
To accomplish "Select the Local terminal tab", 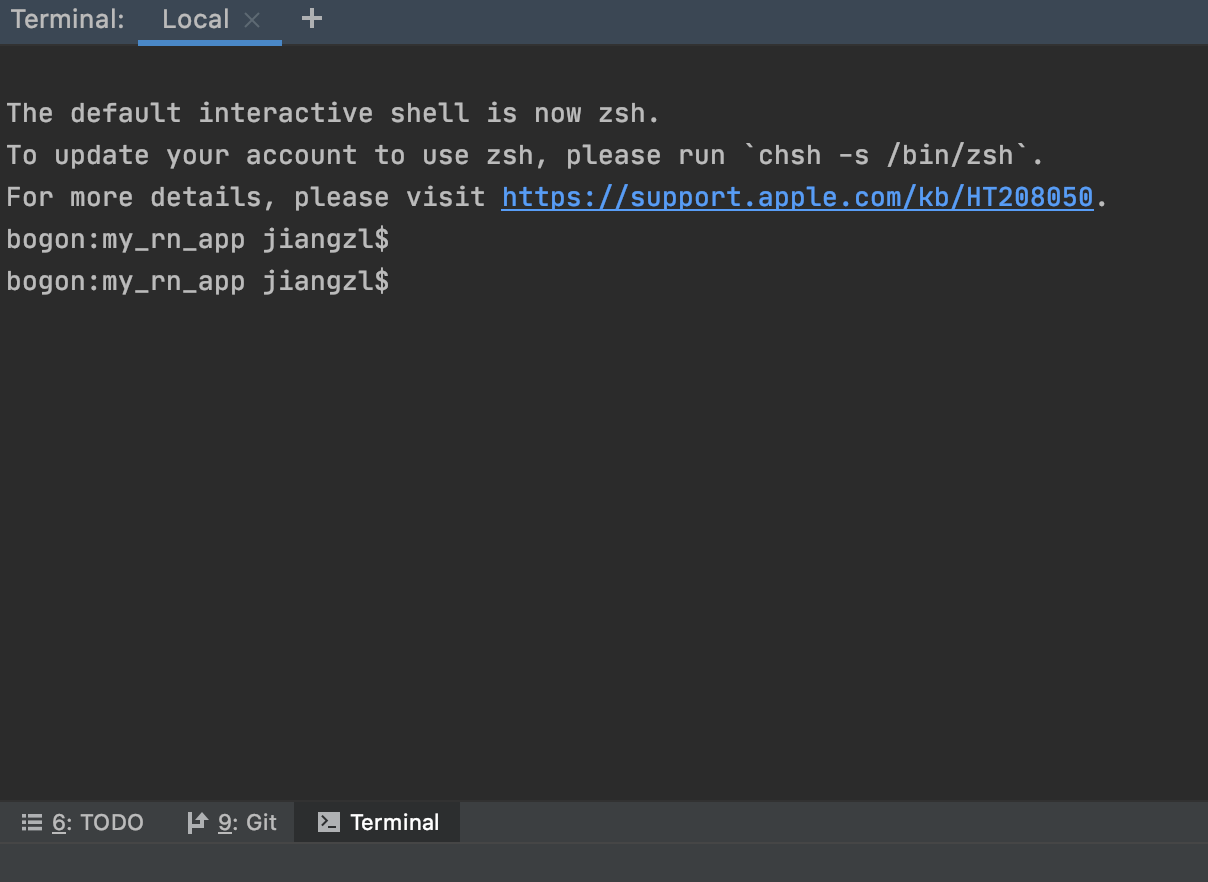I will pyautogui.click(x=196, y=20).
